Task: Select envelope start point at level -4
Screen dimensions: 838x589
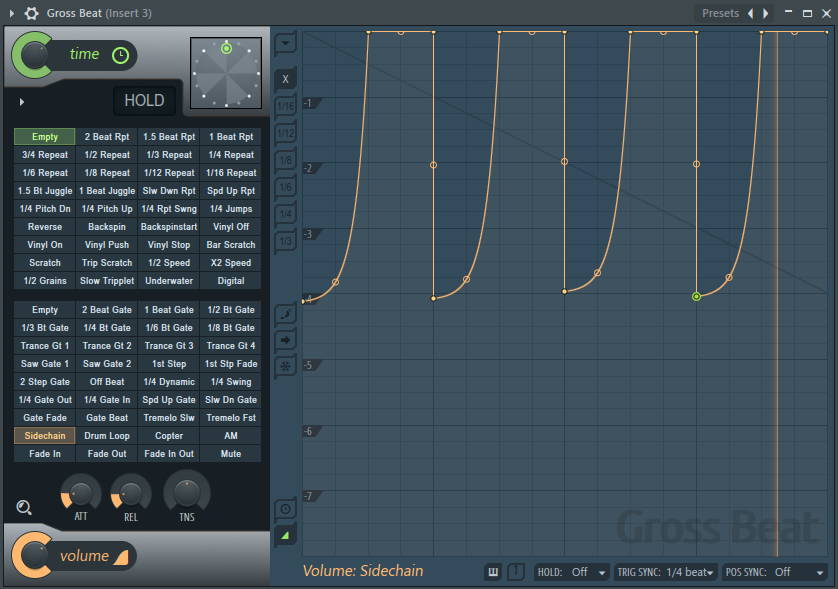Action: point(304,301)
